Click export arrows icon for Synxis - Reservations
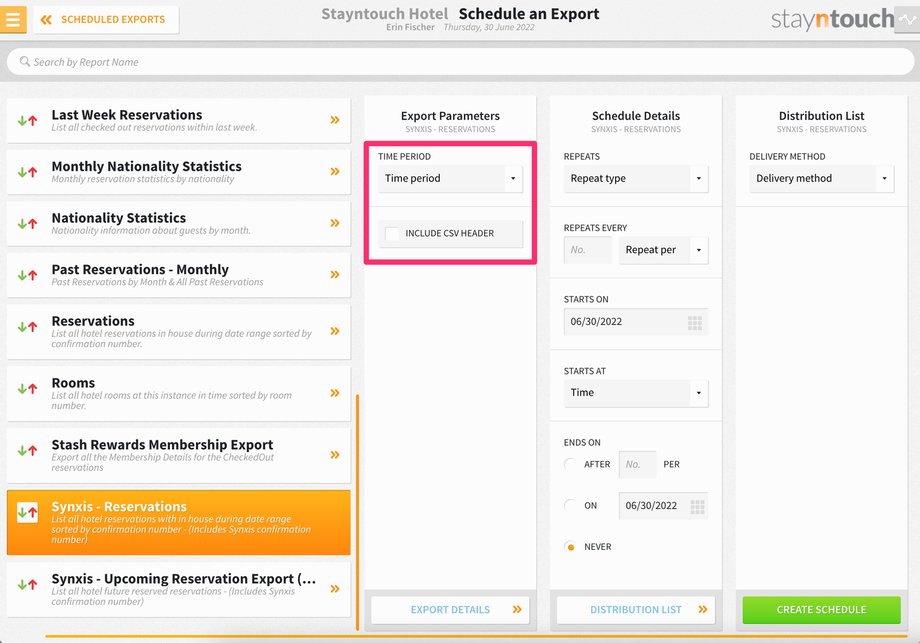Viewport: 920px width, 643px height. tap(28, 512)
